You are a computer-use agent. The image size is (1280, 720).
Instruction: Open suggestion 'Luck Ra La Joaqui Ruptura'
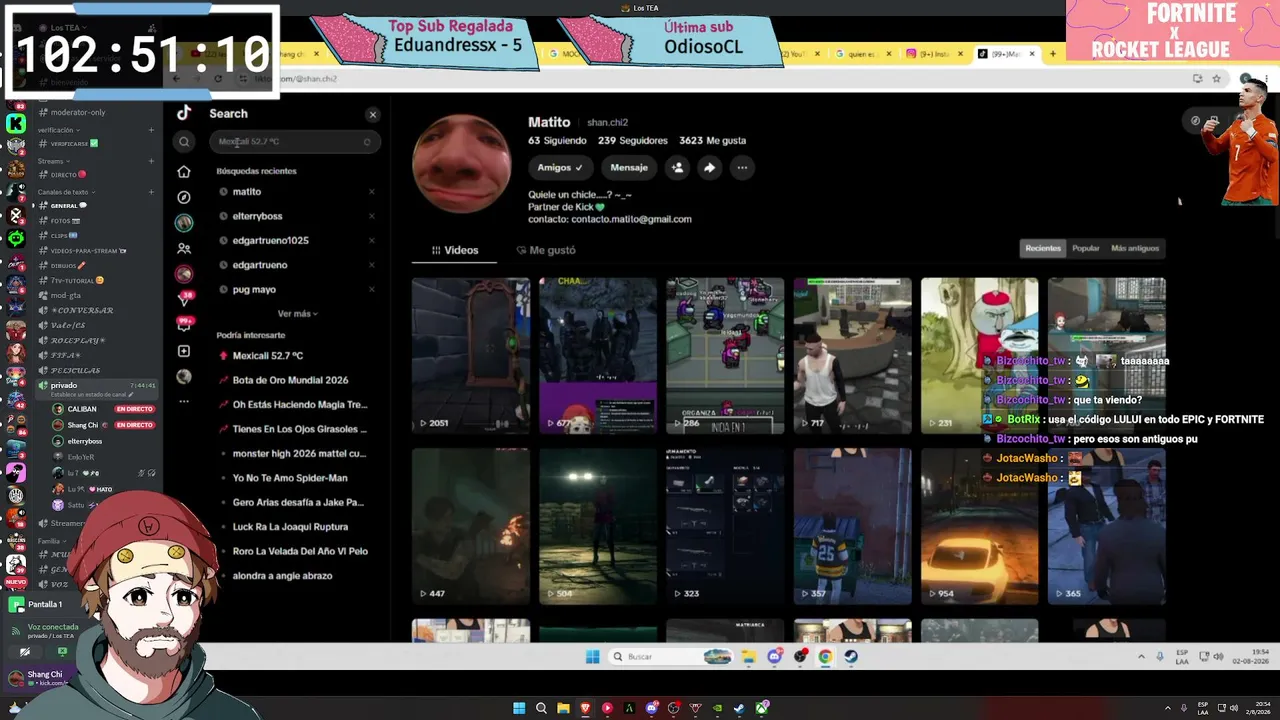coord(290,527)
